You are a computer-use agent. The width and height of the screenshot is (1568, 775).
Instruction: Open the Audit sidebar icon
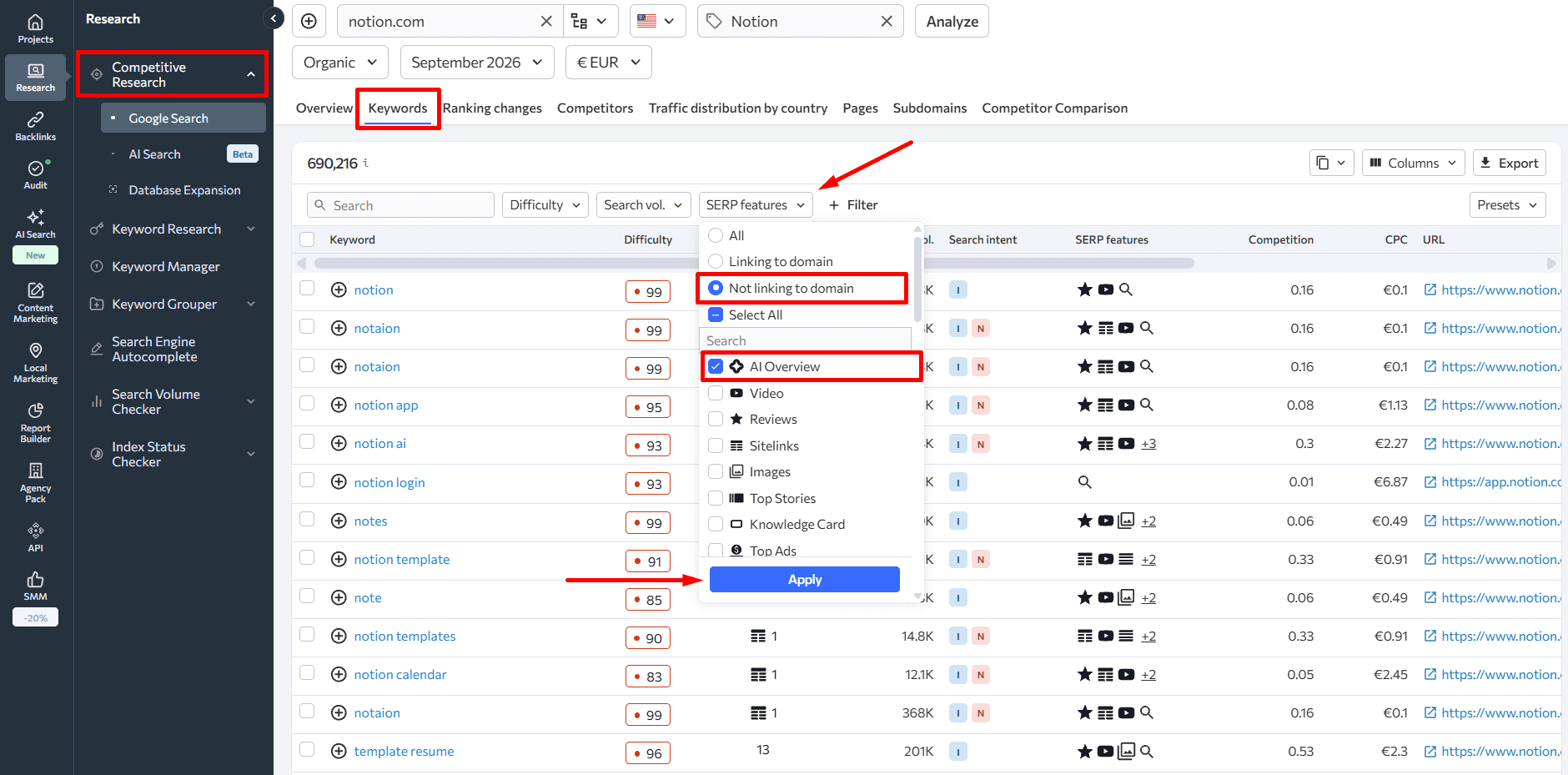point(35,174)
